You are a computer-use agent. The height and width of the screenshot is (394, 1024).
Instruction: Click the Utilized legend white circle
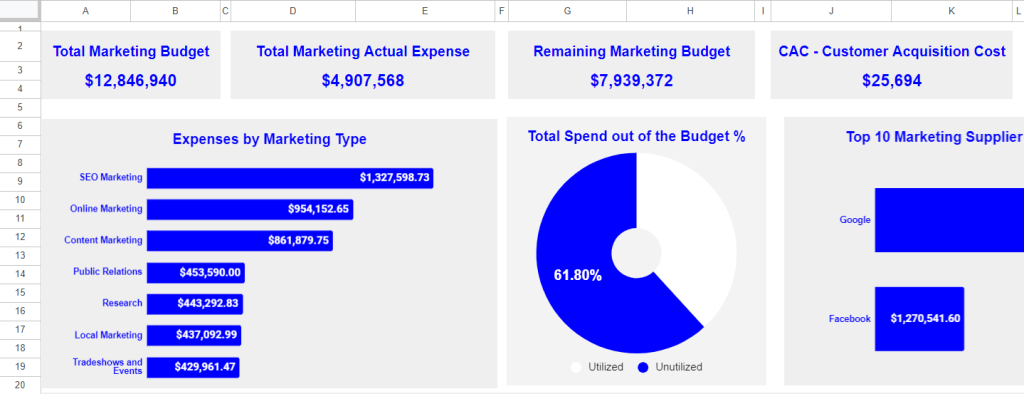(576, 367)
